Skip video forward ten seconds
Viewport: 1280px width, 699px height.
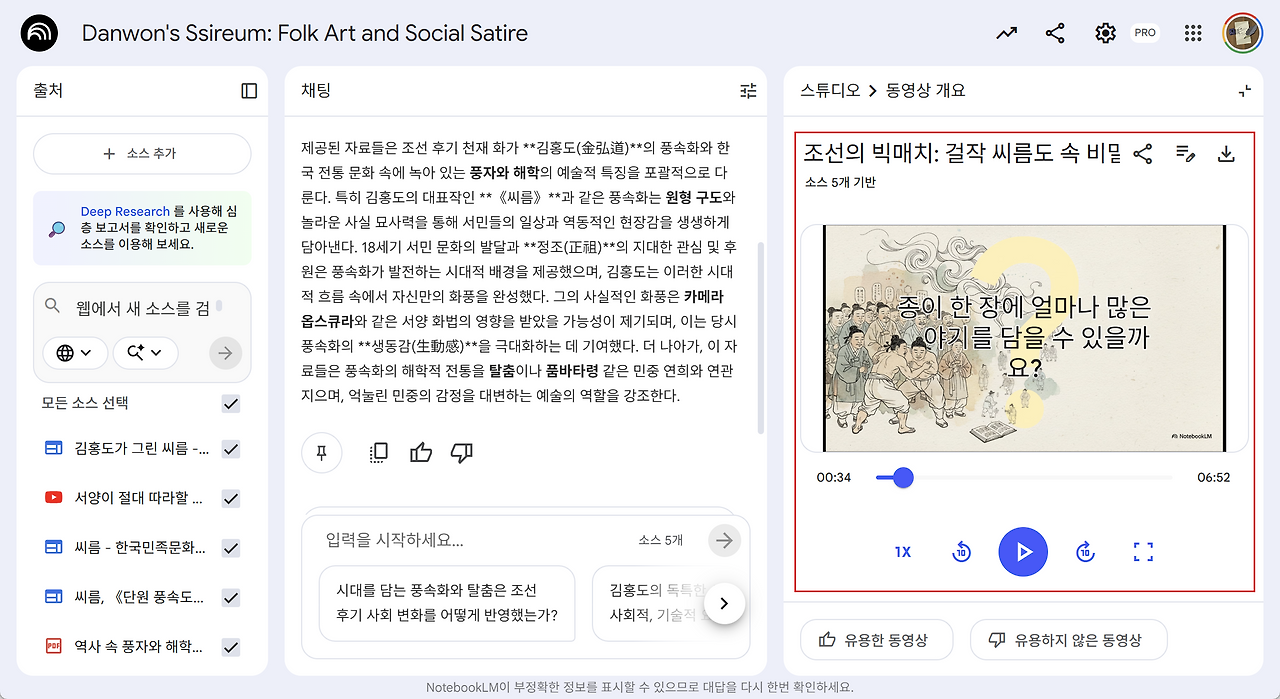point(1085,552)
